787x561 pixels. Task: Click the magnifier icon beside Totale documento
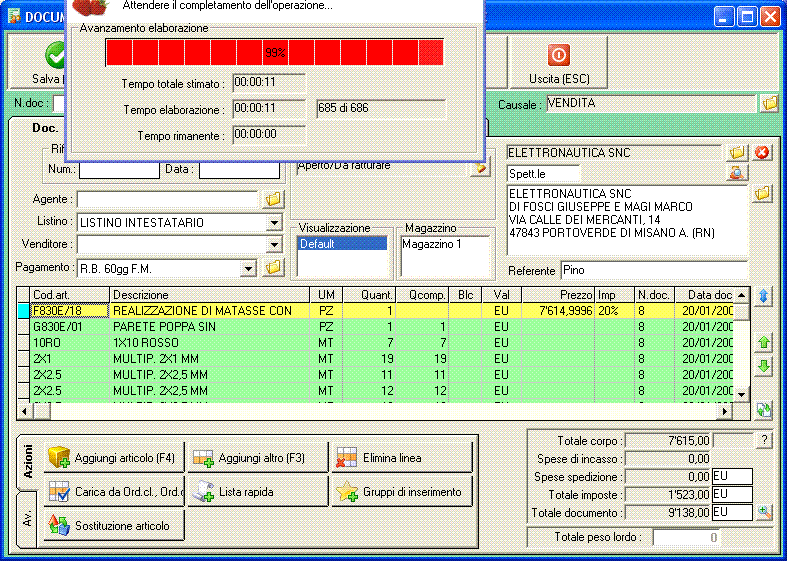coord(764,512)
